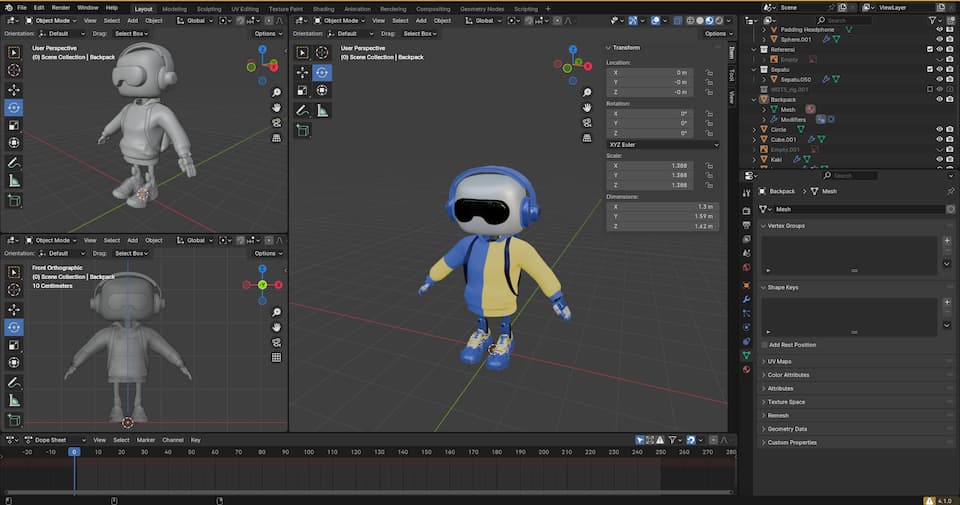Open the Render menu in top bar

click(61, 8)
